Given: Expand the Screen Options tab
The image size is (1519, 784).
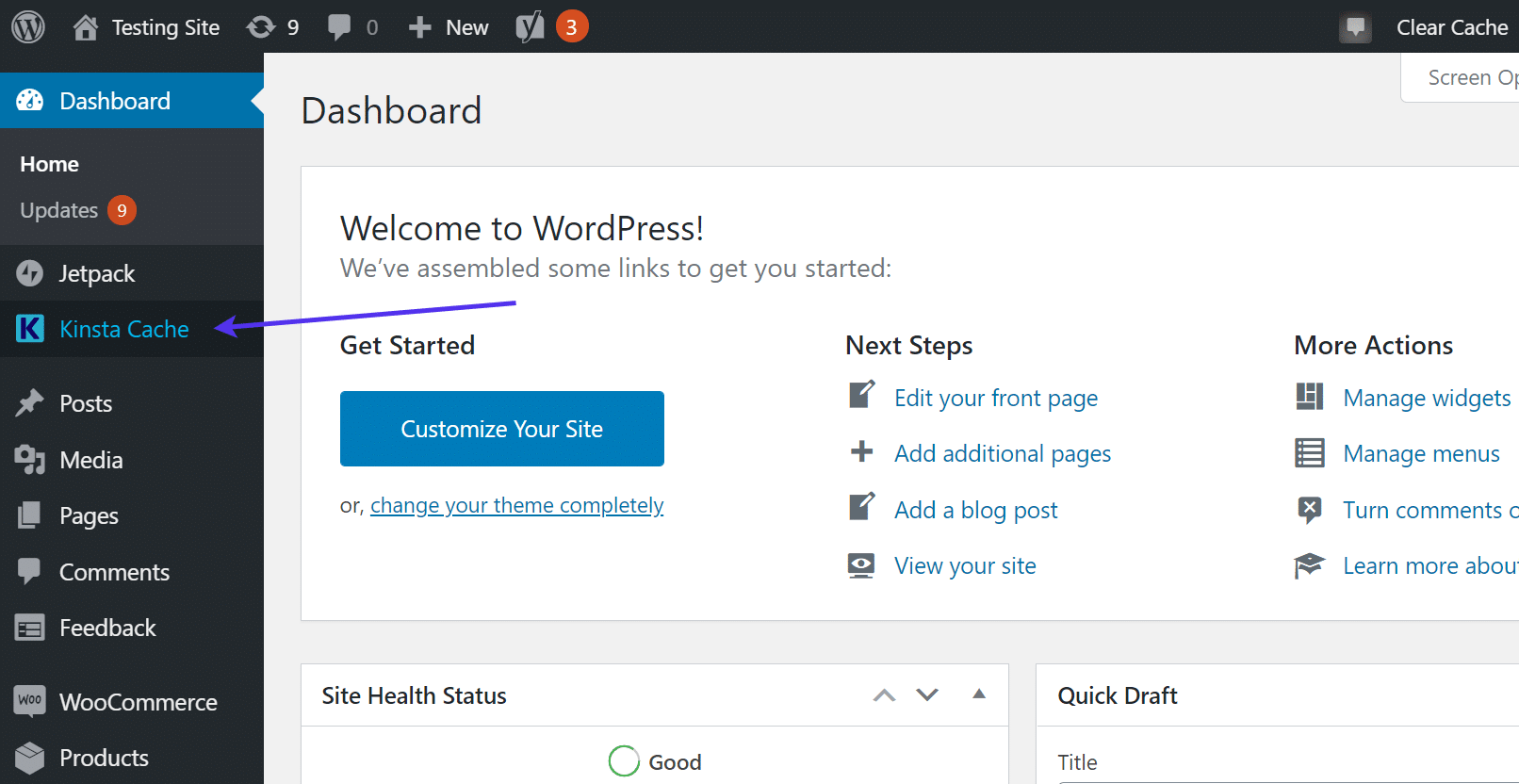Looking at the screenshot, I should click(1460, 77).
